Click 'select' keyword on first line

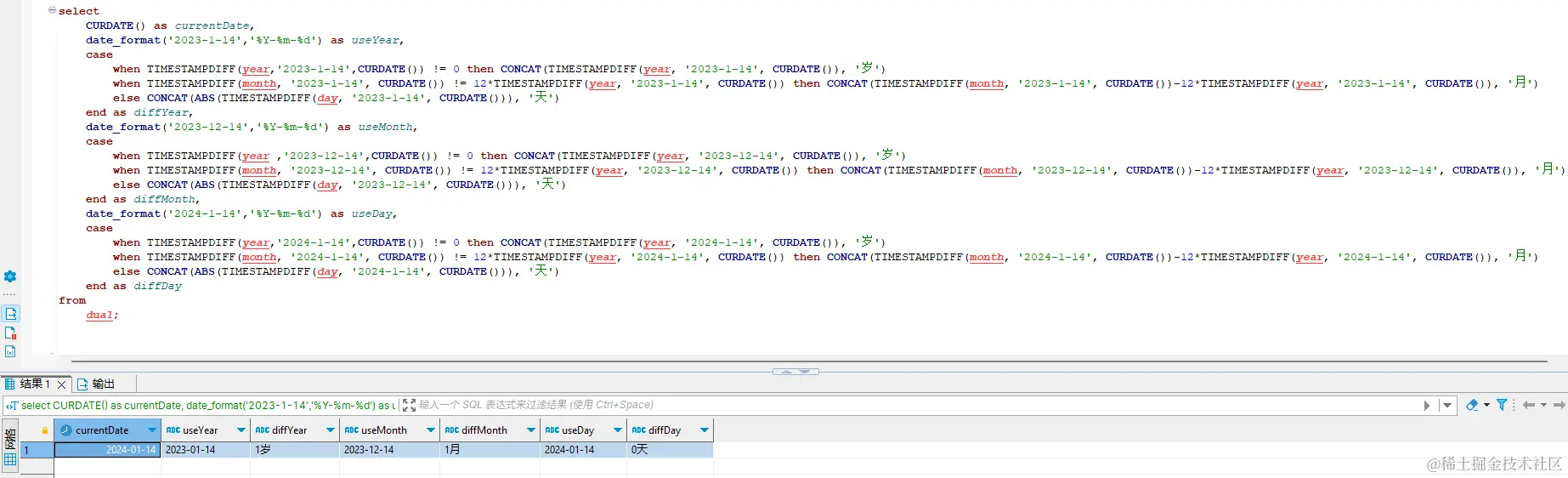click(x=79, y=11)
